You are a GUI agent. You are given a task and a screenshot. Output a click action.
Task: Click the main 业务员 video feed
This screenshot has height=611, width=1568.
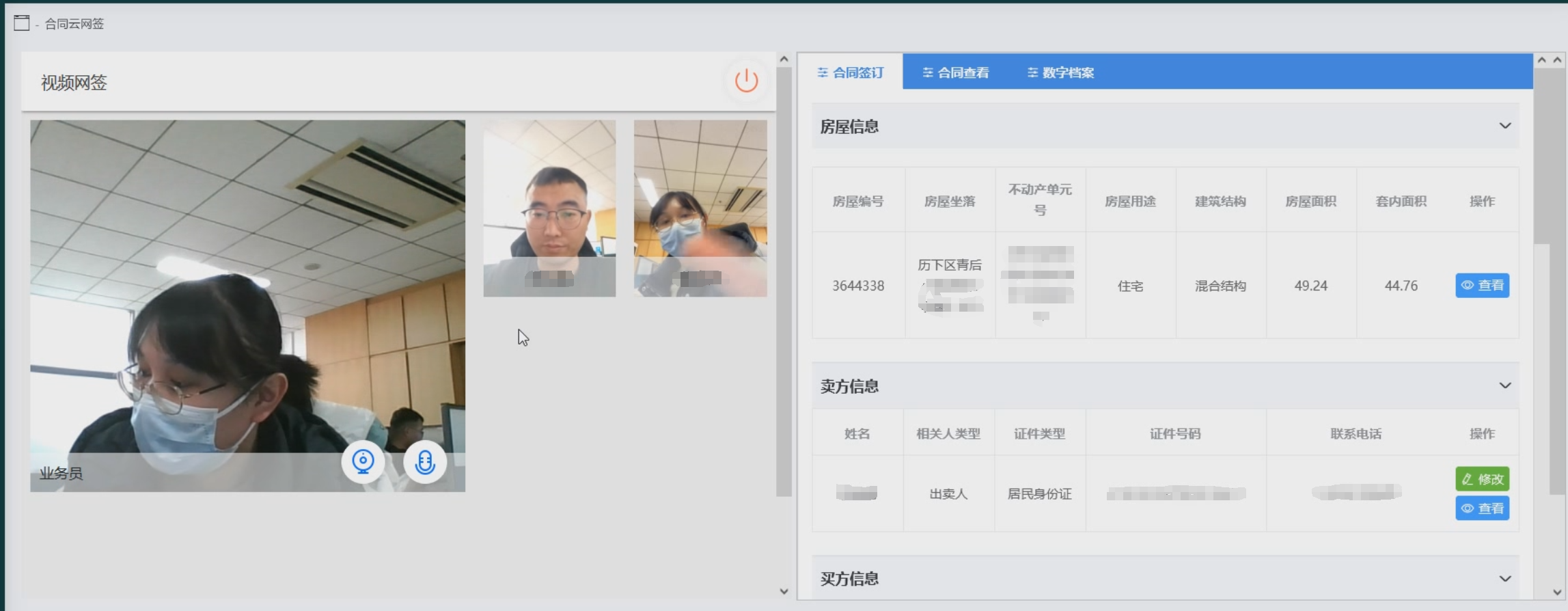click(x=247, y=305)
